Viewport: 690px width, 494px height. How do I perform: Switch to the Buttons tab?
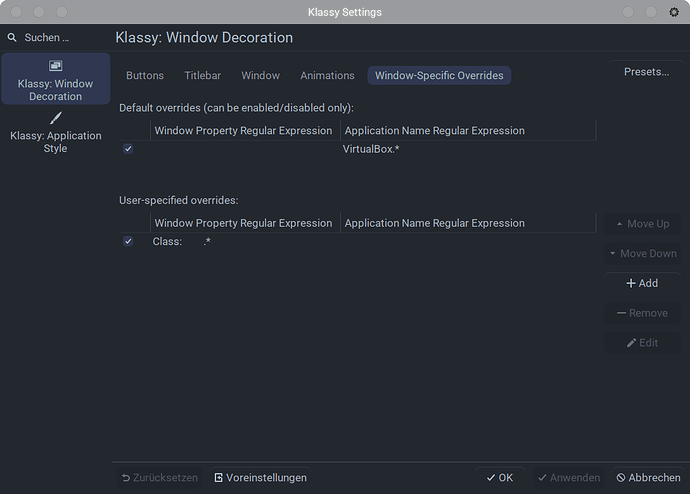(145, 76)
